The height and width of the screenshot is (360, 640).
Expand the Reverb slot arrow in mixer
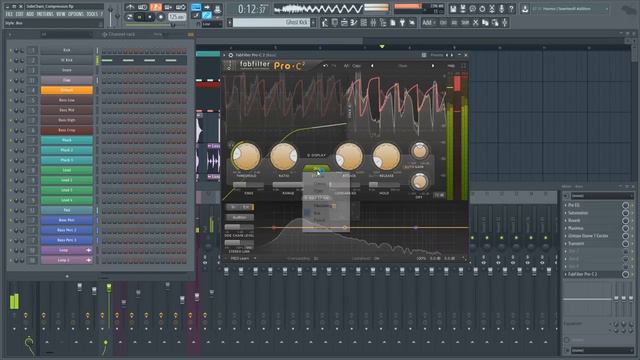point(565,220)
